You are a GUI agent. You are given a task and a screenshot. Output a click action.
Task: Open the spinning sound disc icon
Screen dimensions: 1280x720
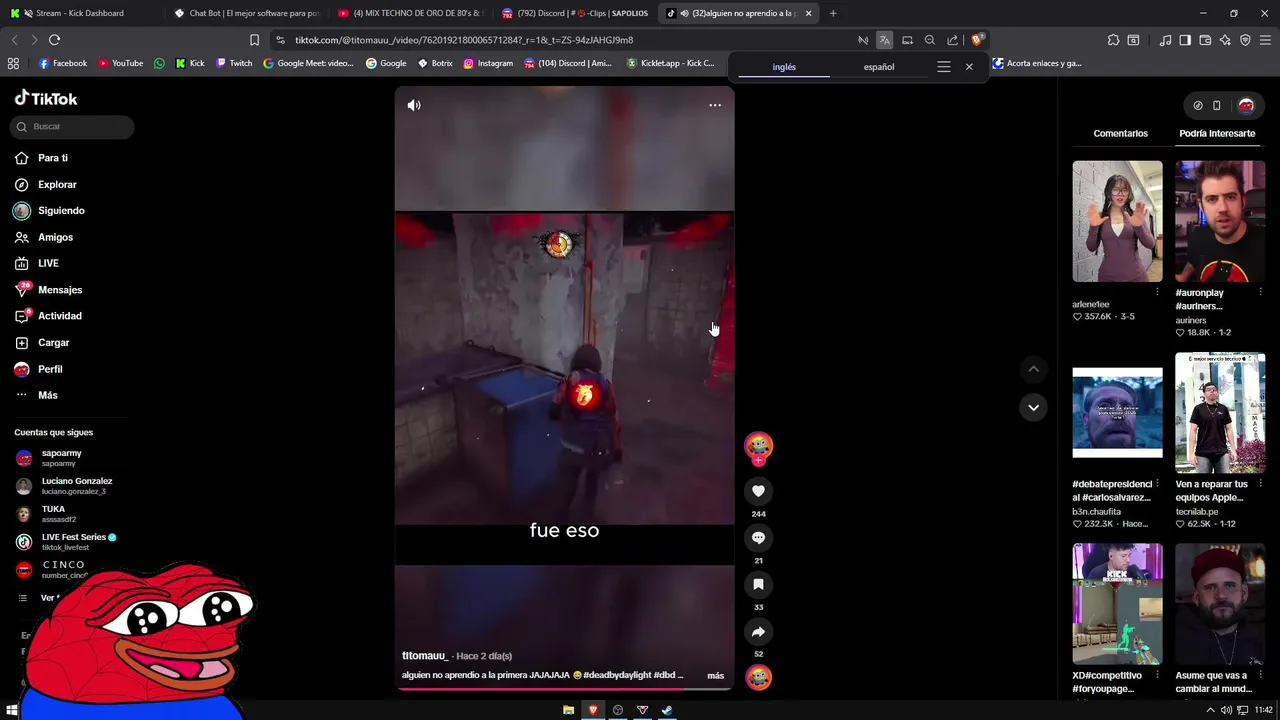click(x=758, y=677)
